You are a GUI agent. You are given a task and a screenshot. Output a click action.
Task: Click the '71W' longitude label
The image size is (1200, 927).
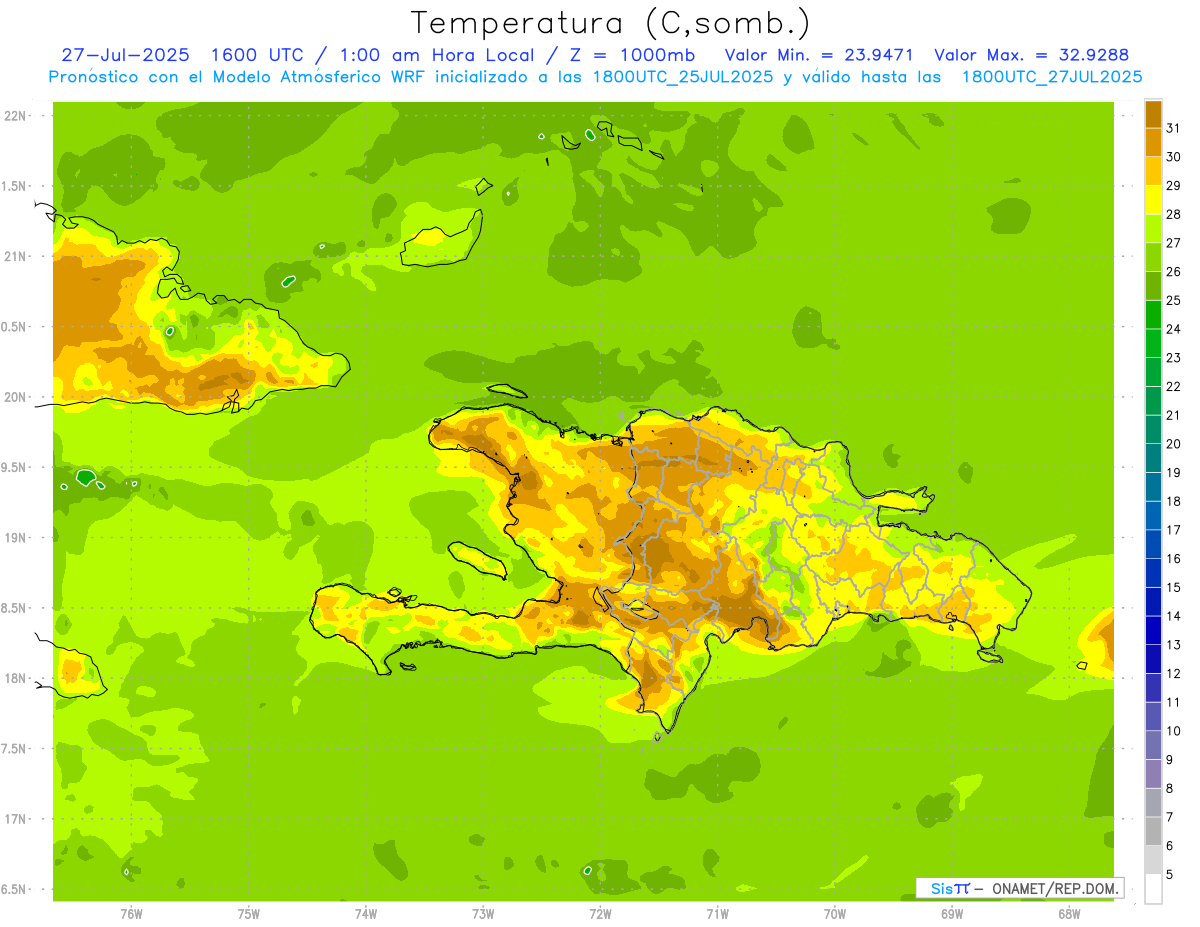coord(717,914)
